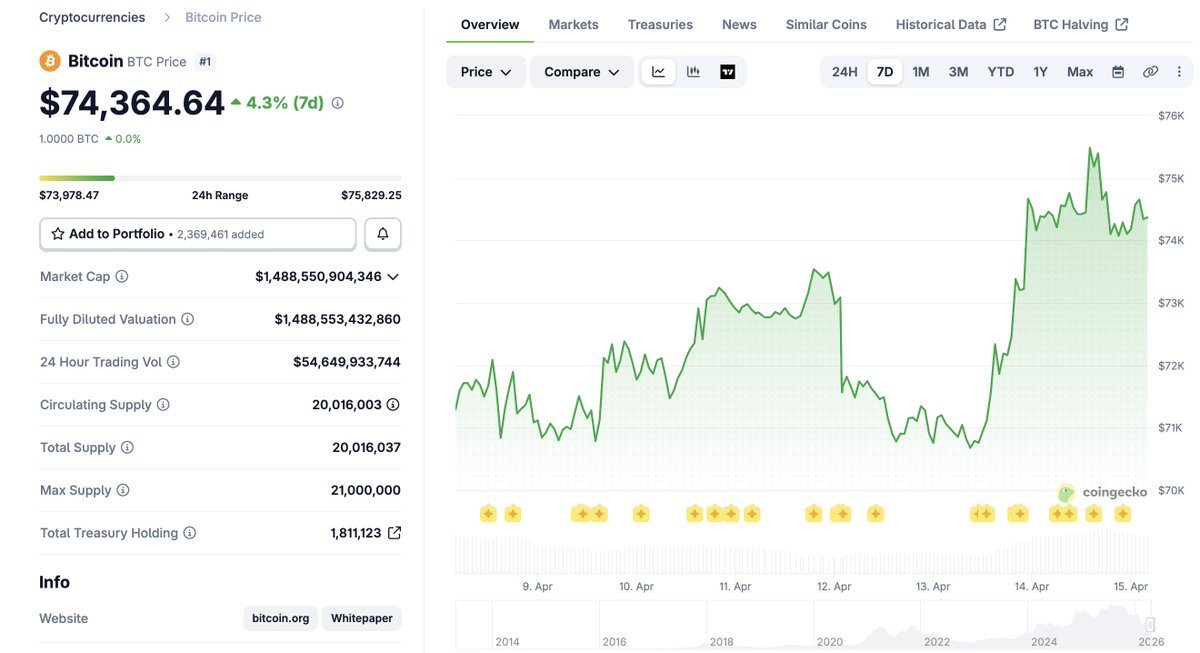Screen dimensions: 1200x653
Task: Open Total Treasury Holding external link icon
Action: [394, 533]
